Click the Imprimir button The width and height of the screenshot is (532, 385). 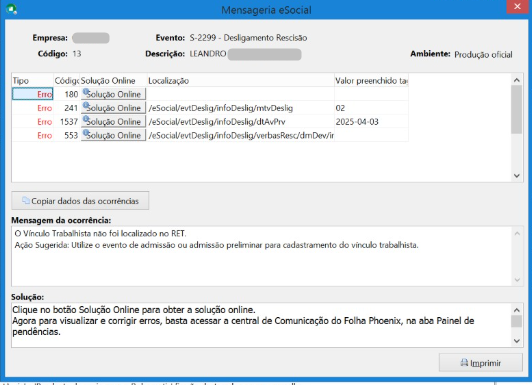pyautogui.click(x=480, y=363)
